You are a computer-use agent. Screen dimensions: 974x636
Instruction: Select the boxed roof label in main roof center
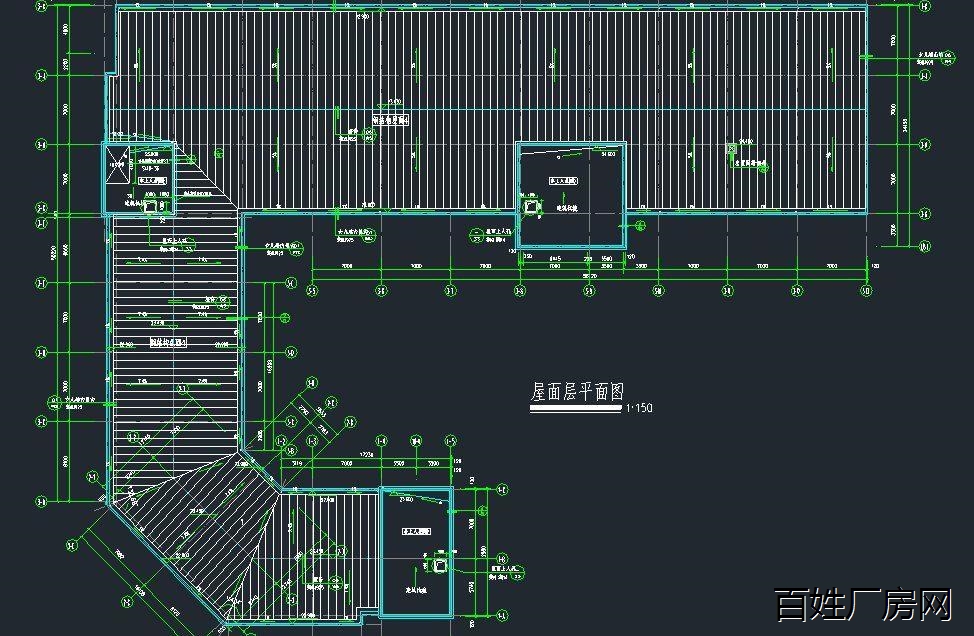[x=392, y=118]
